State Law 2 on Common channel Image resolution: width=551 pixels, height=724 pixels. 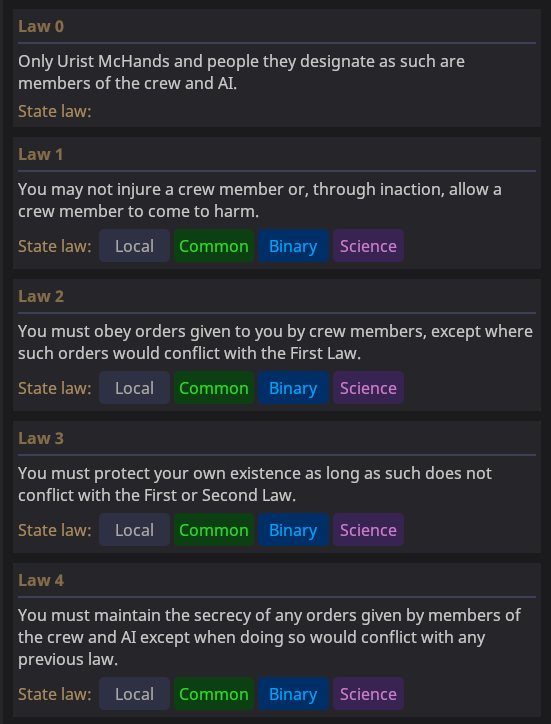214,388
